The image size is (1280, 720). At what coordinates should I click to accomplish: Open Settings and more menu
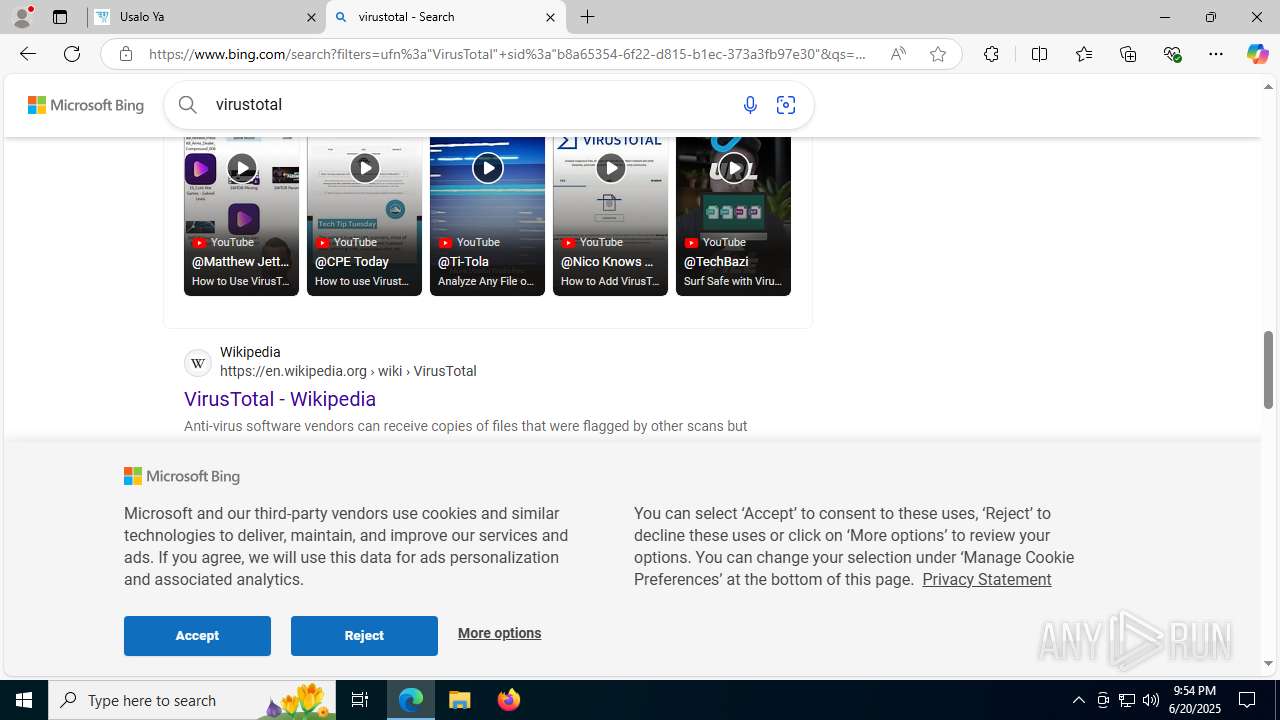[x=1215, y=54]
